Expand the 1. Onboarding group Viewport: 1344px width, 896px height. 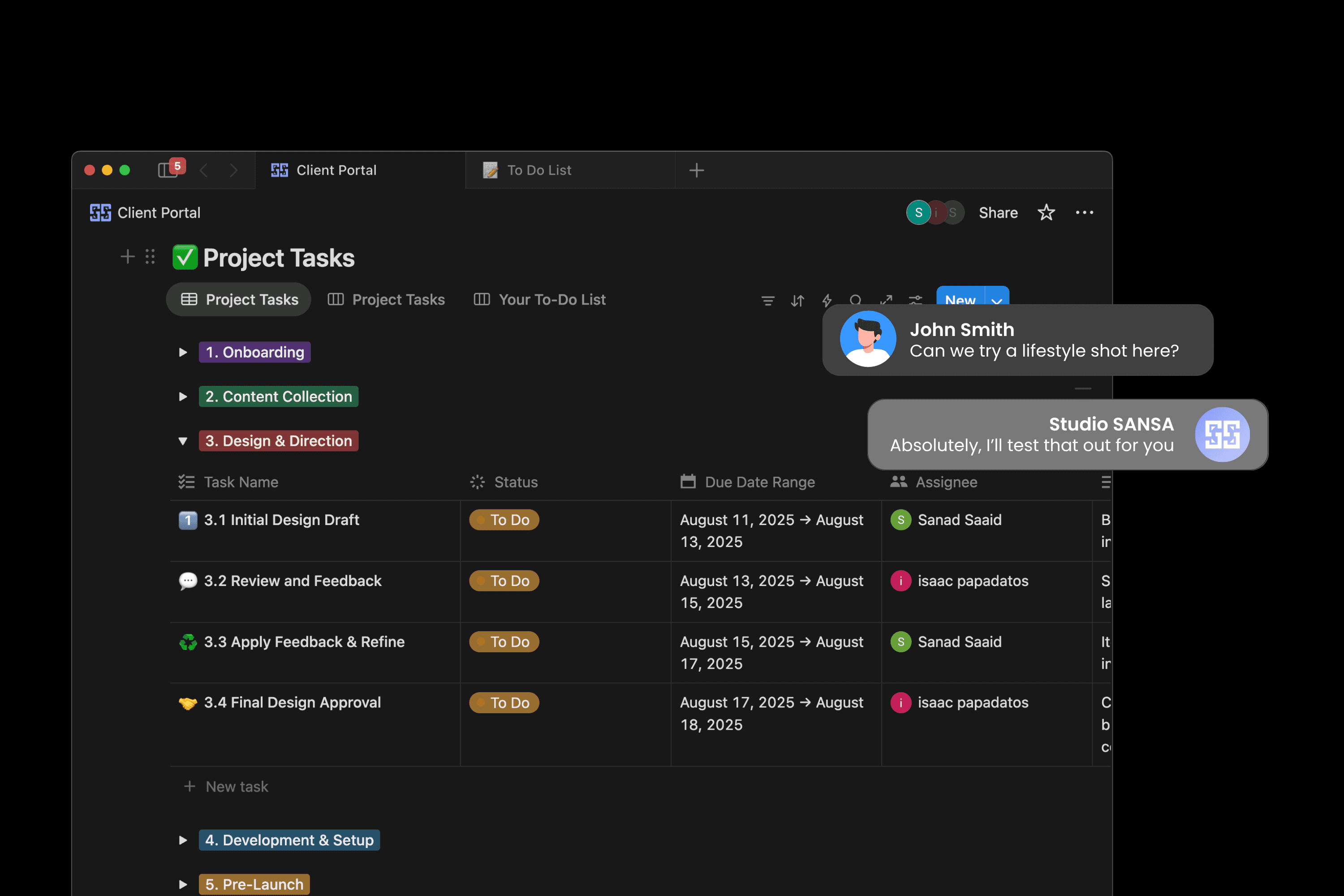[183, 352]
